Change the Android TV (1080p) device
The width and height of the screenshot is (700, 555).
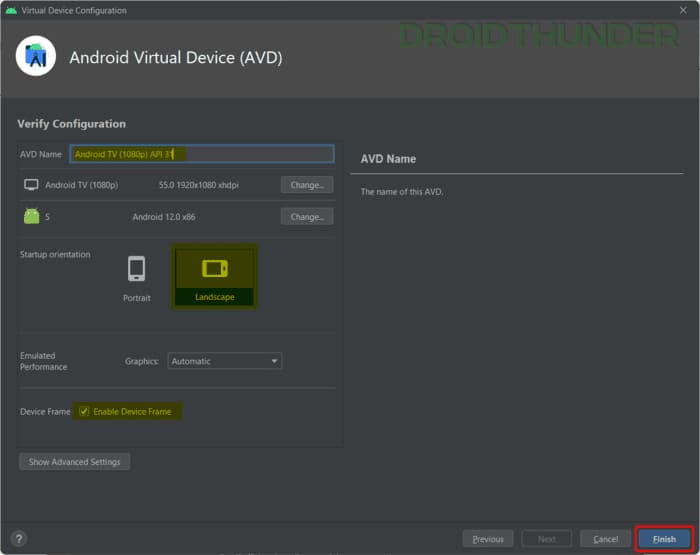(307, 185)
